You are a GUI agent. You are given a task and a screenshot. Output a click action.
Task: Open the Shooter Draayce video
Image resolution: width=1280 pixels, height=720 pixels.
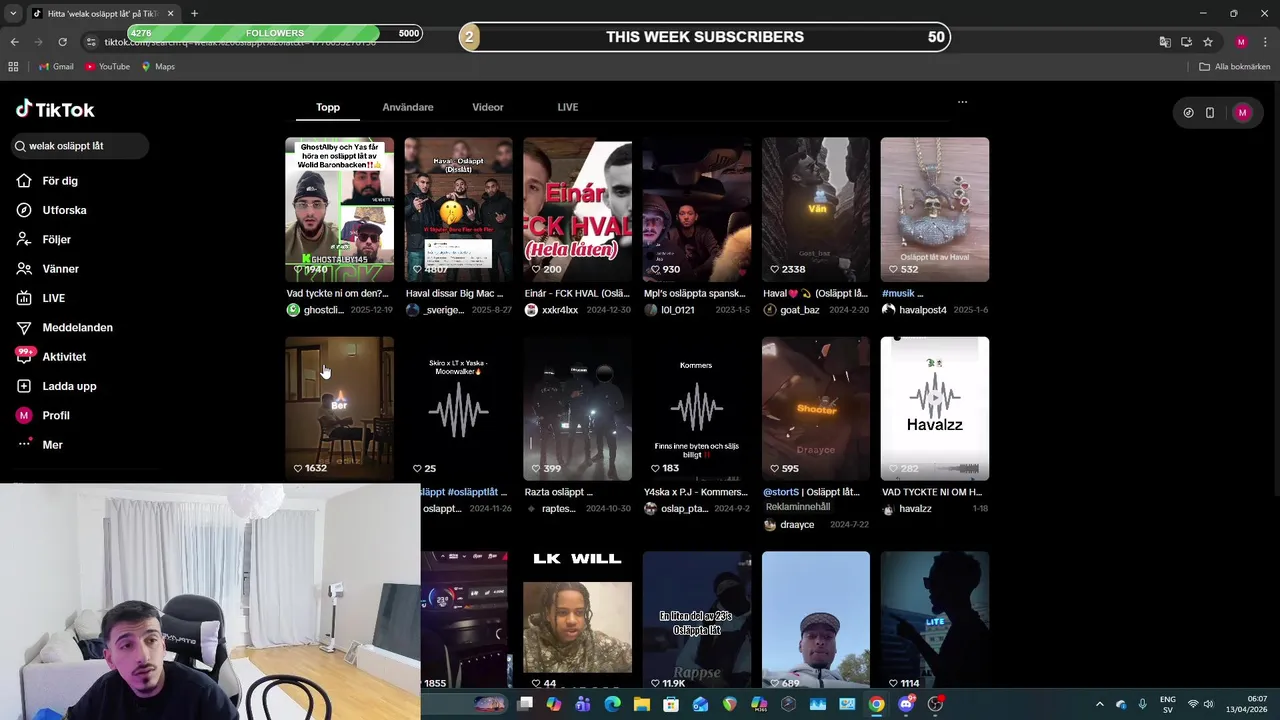coord(816,409)
